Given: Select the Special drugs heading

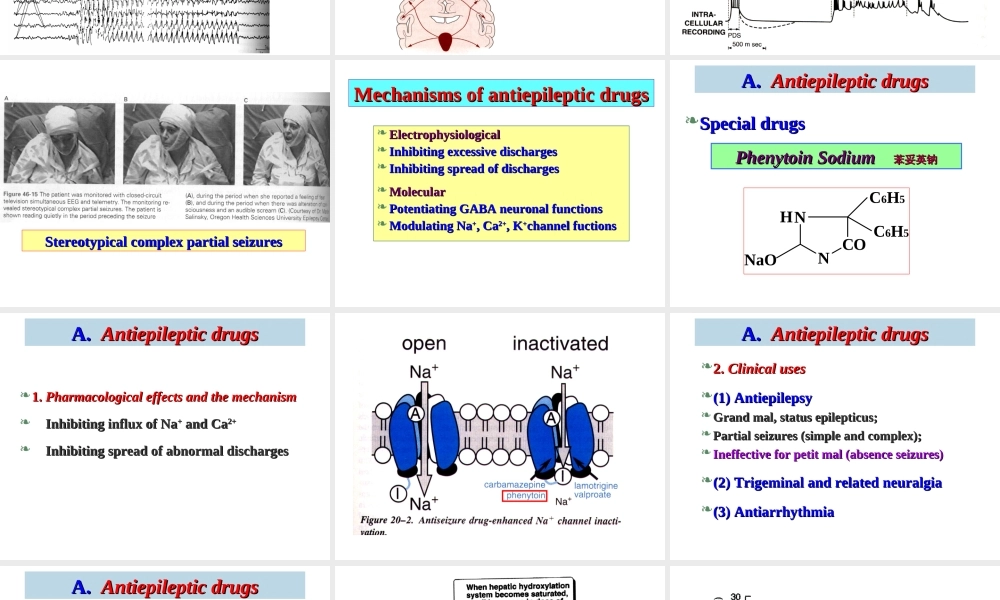Looking at the screenshot, I should (x=752, y=124).
